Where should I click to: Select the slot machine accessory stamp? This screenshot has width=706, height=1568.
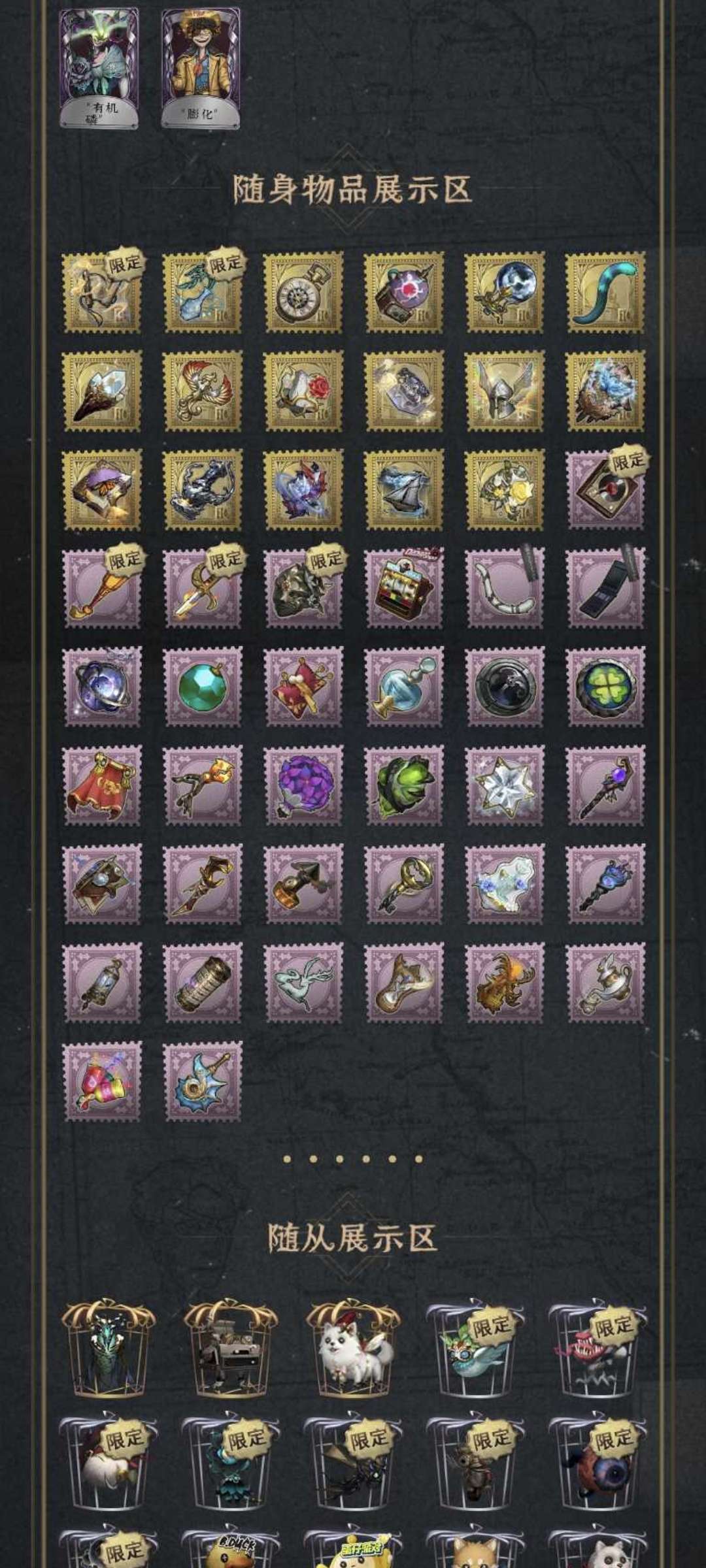pyautogui.click(x=404, y=588)
